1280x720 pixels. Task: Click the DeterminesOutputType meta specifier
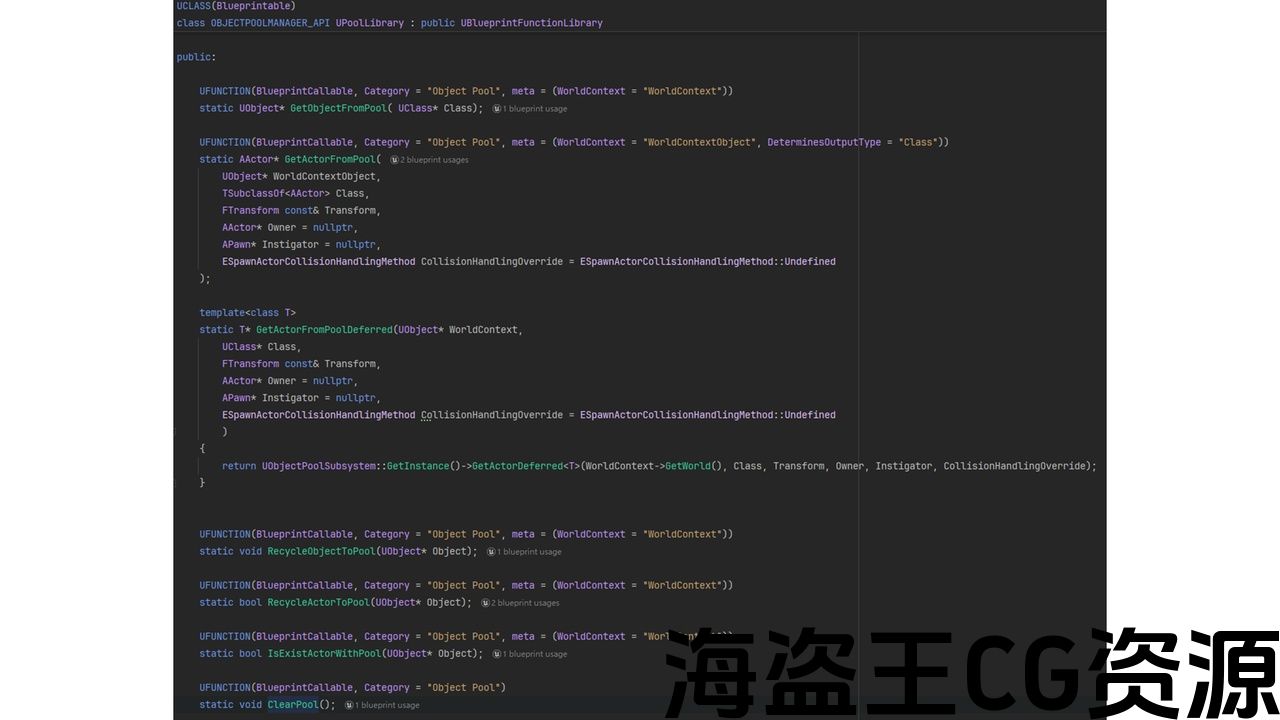(824, 143)
